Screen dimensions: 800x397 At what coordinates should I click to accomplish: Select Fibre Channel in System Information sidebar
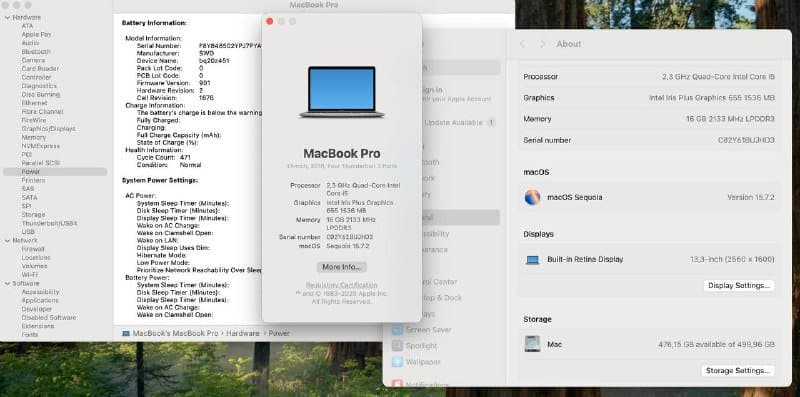coord(42,112)
